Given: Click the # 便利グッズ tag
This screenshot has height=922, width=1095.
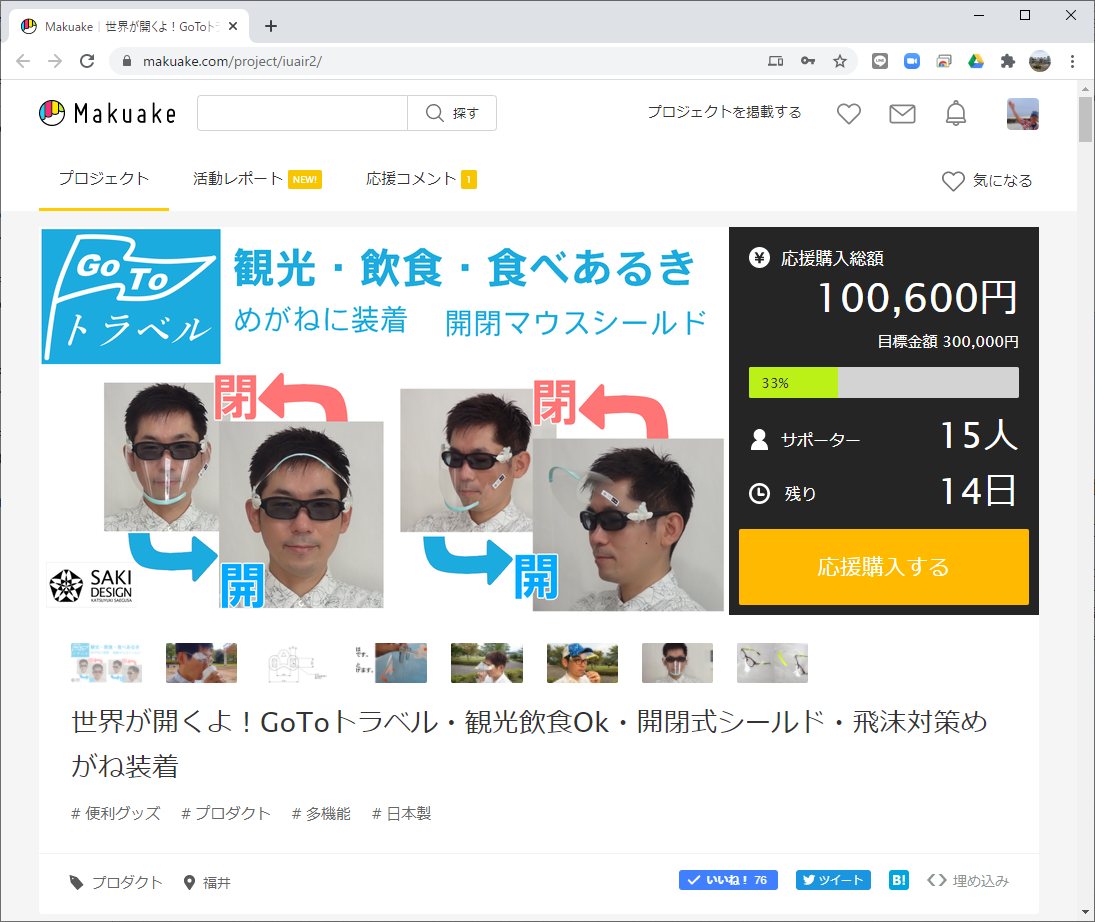Looking at the screenshot, I should [116, 814].
